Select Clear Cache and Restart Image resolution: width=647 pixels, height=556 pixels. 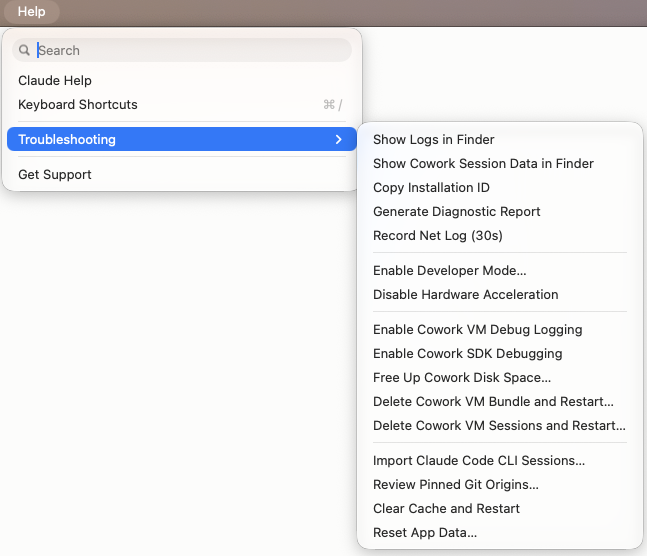tap(500, 508)
